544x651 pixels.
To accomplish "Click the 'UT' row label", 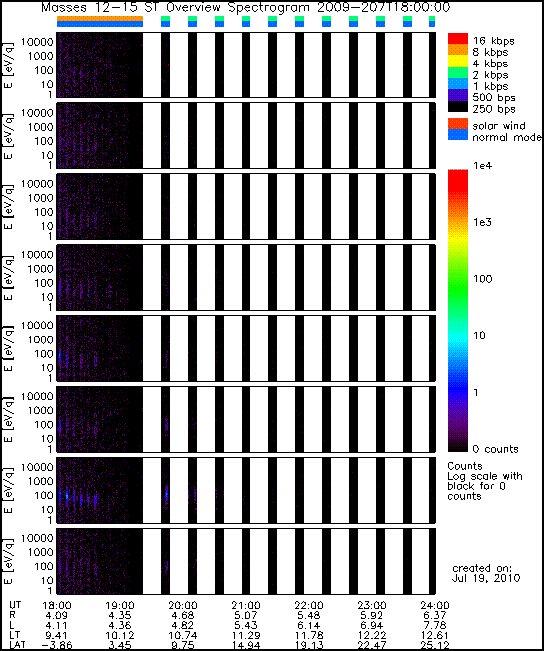I will (15, 605).
